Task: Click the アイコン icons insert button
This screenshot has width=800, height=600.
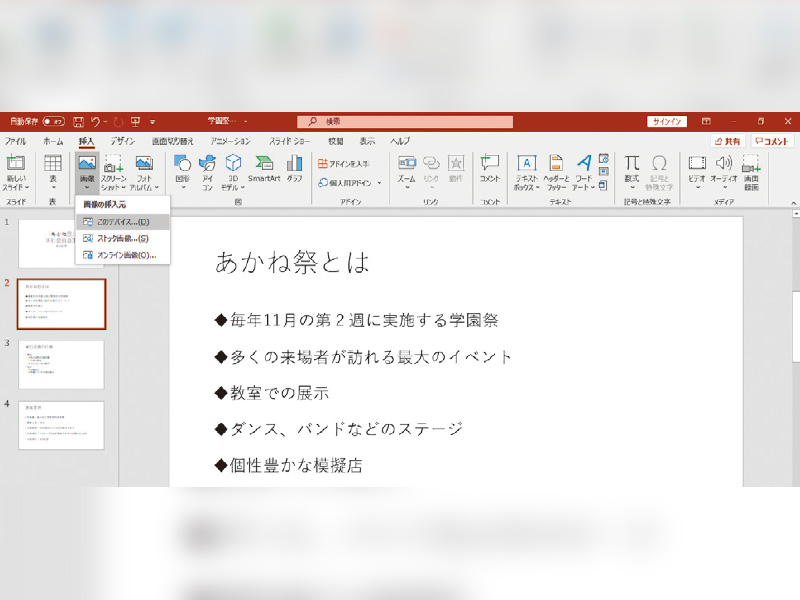Action: coord(207,170)
